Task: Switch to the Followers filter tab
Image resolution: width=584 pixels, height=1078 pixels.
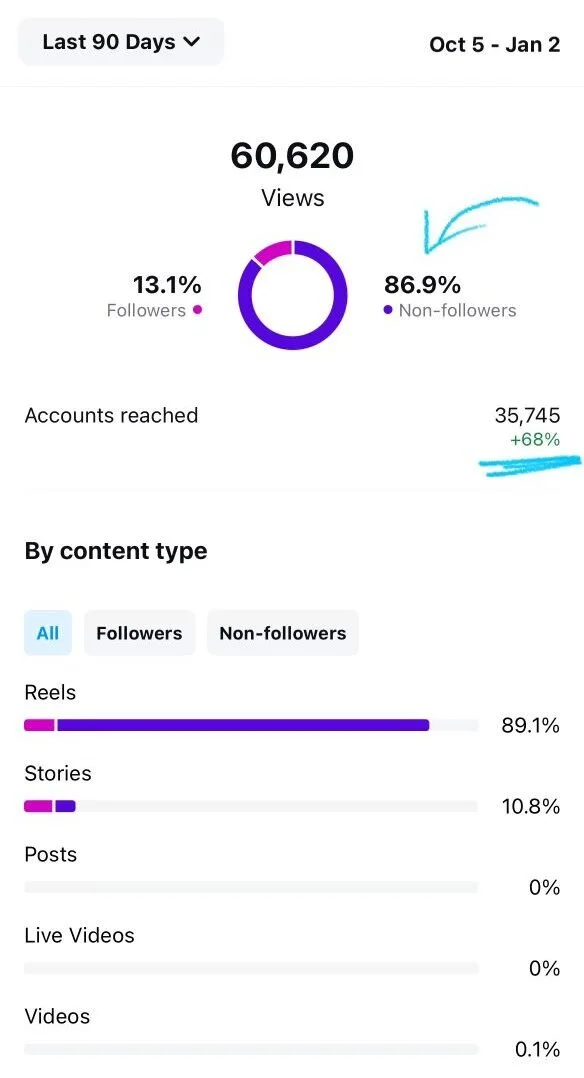Action: pyautogui.click(x=139, y=632)
